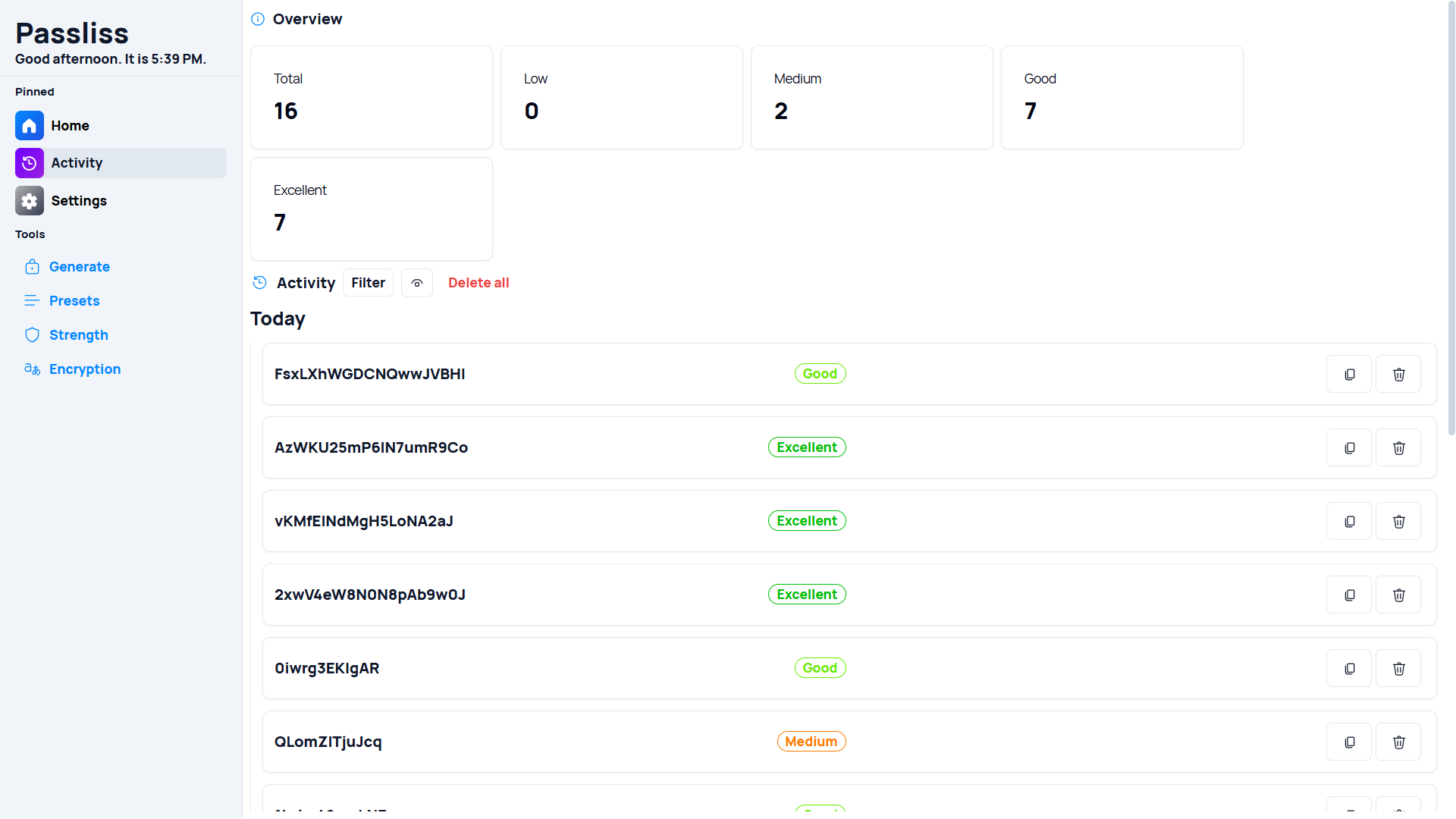1456x819 pixels.
Task: Click the Today date heading
Action: [x=278, y=319]
